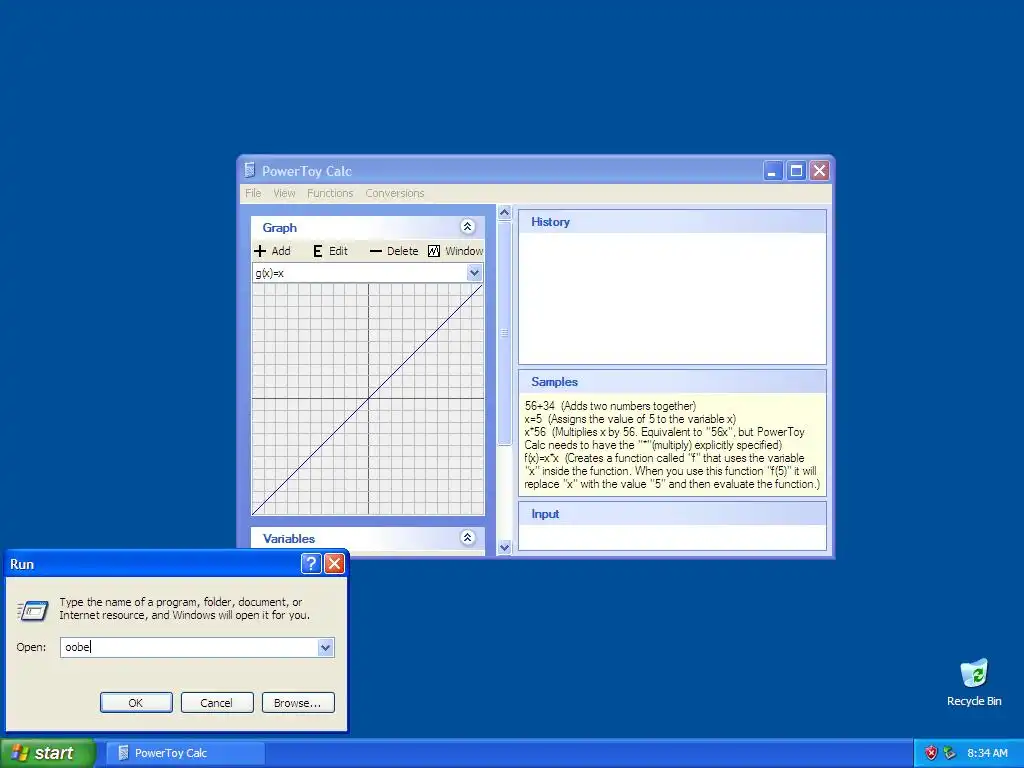Click the left pane vertical scrollbar thumb
Viewport: 1024px width, 768px height.
pos(504,333)
